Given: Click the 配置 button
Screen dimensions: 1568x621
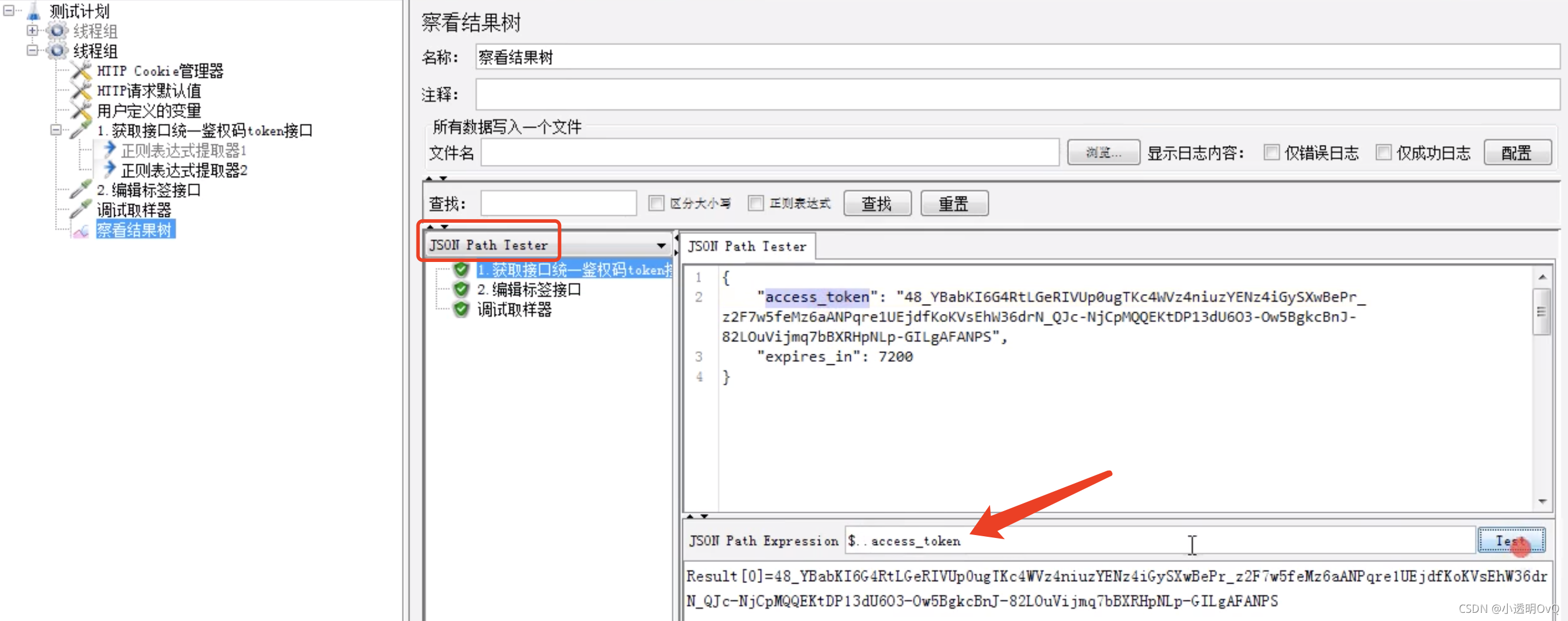Looking at the screenshot, I should 1517,152.
